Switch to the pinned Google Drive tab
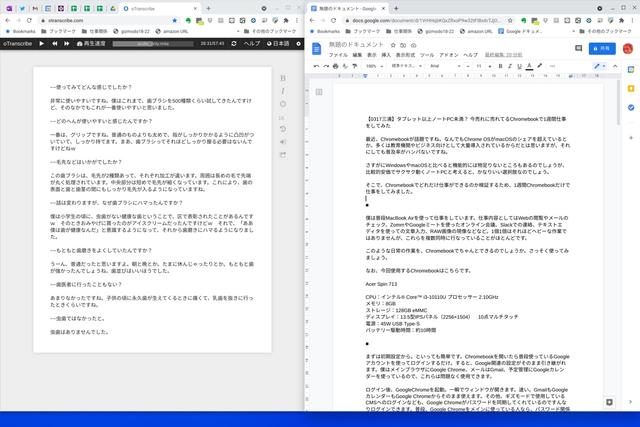This screenshot has width=640, height=427. 112,8
